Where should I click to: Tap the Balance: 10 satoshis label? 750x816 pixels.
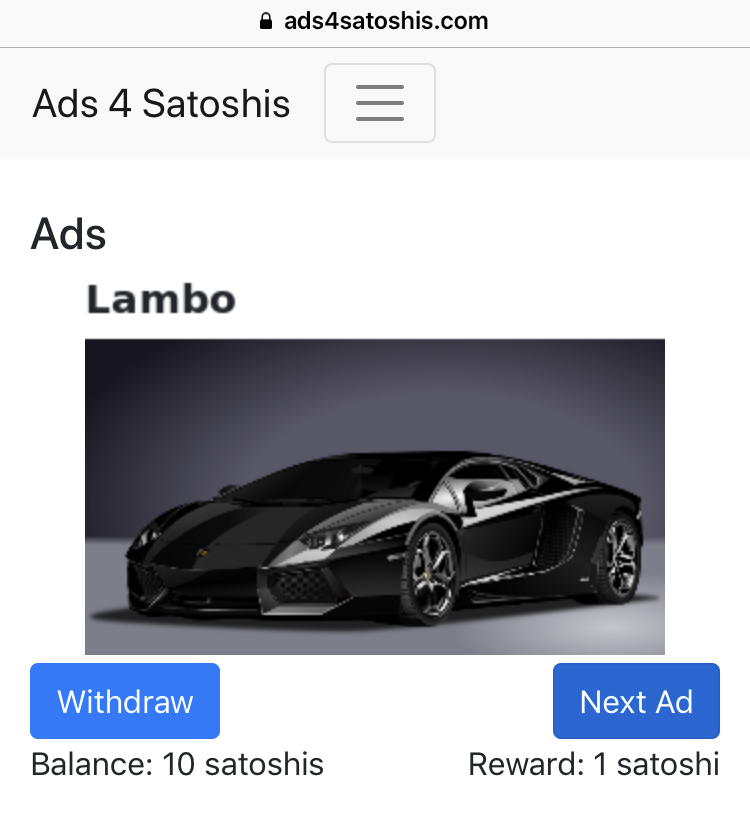click(177, 764)
